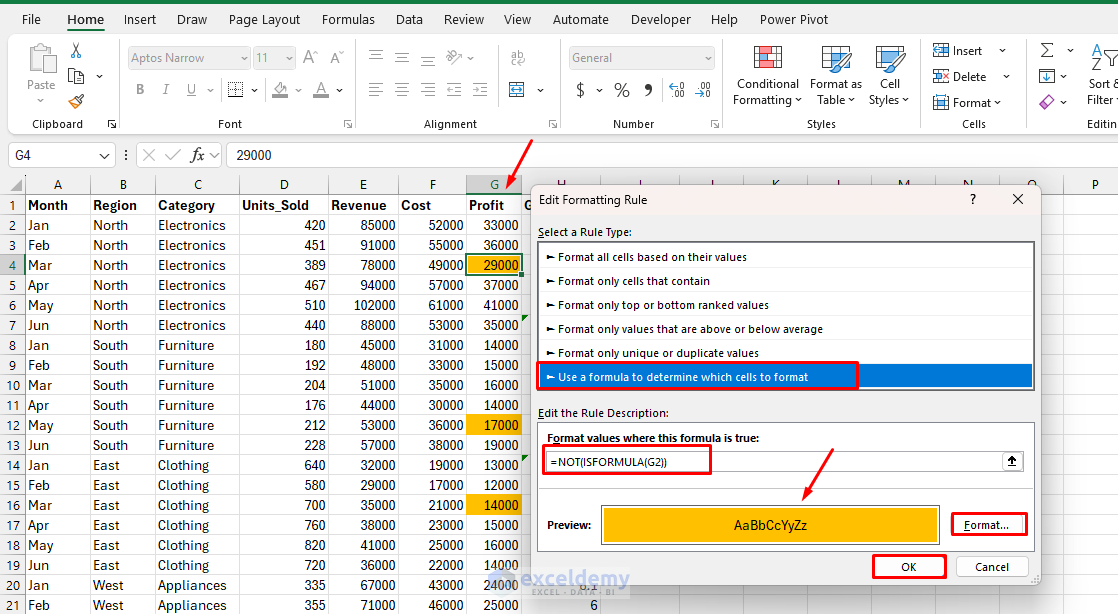Click the Fill down arrow icon

(1047, 76)
